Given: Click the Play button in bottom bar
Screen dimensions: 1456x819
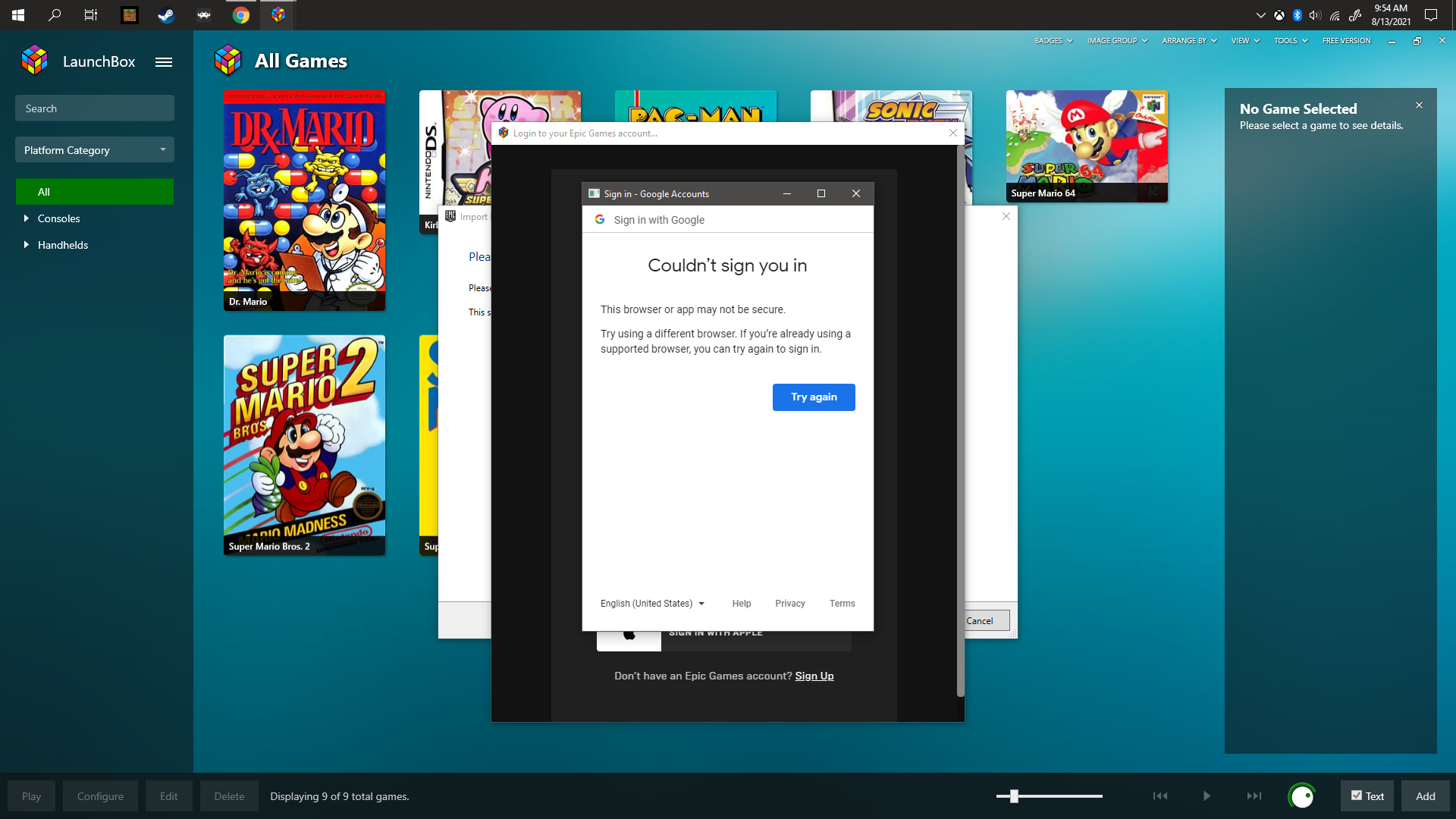Looking at the screenshot, I should coord(31,796).
